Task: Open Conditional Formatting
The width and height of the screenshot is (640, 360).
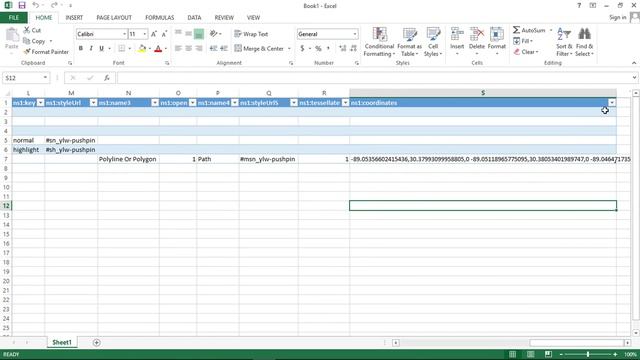Action: [379, 42]
